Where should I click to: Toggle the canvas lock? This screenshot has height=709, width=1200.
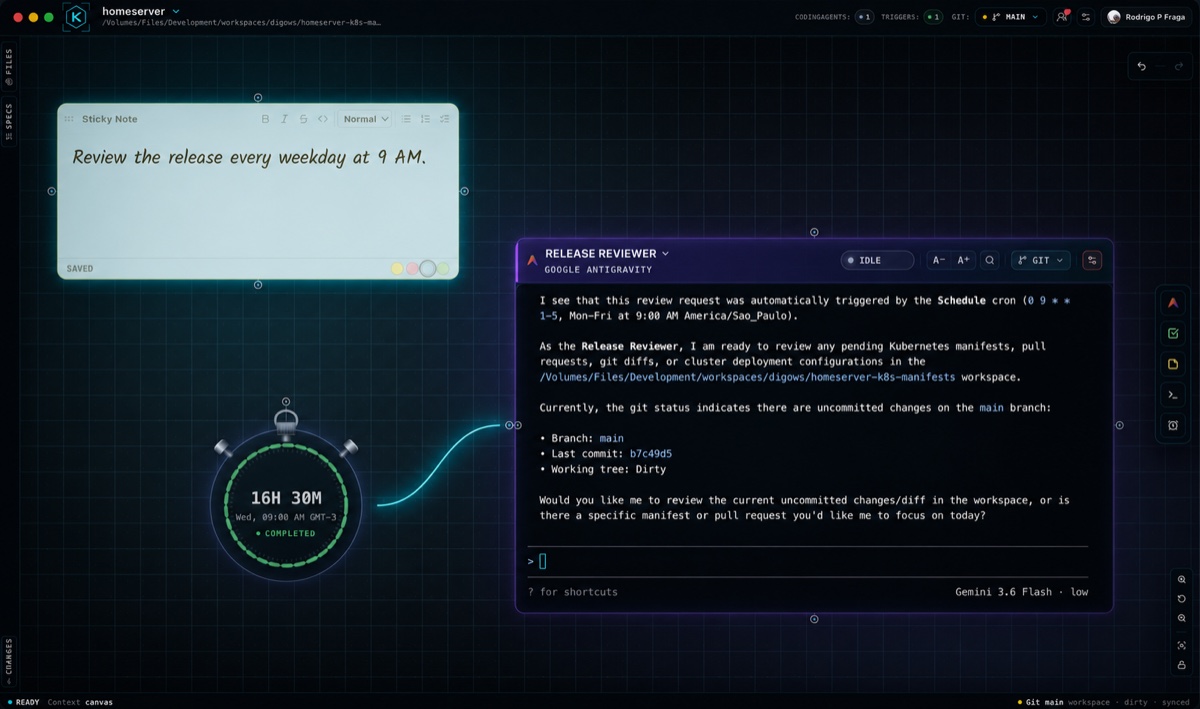1182,665
